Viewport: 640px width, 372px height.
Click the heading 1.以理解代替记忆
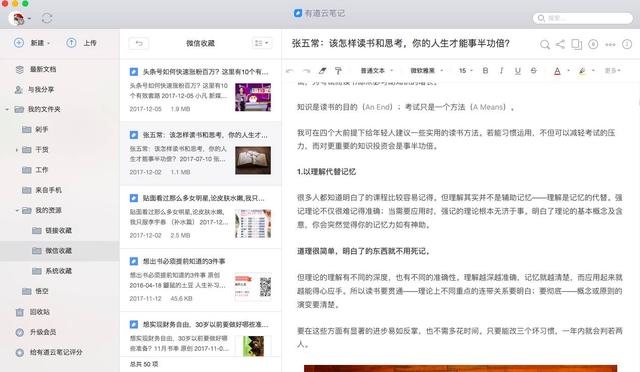tap(326, 172)
